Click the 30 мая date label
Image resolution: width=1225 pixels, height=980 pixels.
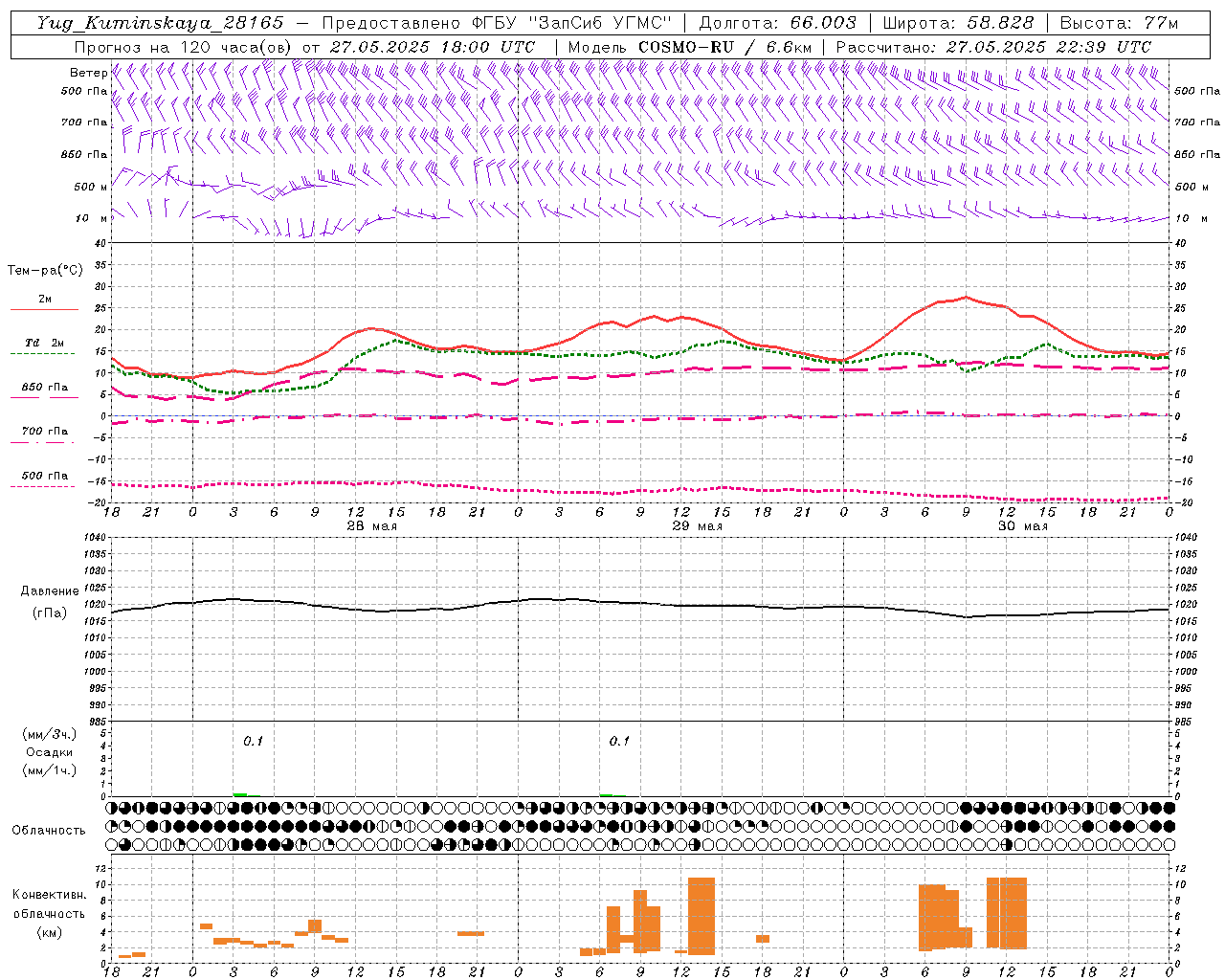[x=1022, y=526]
